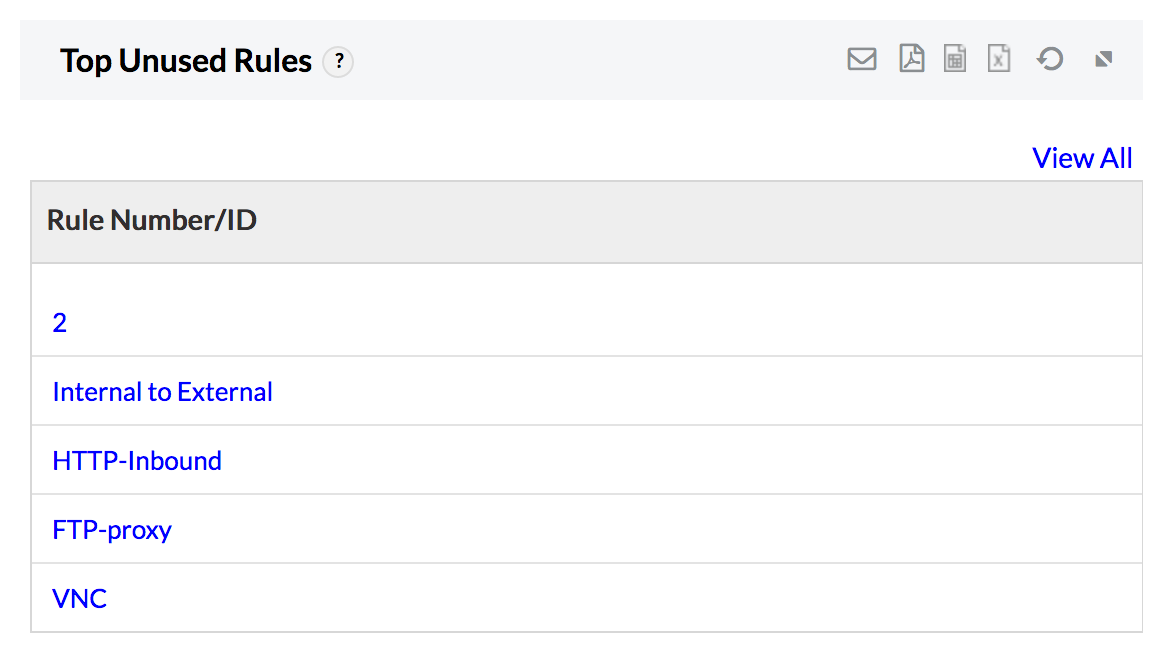Export the report as CSV
This screenshot has height=664, width=1163.
[955, 60]
